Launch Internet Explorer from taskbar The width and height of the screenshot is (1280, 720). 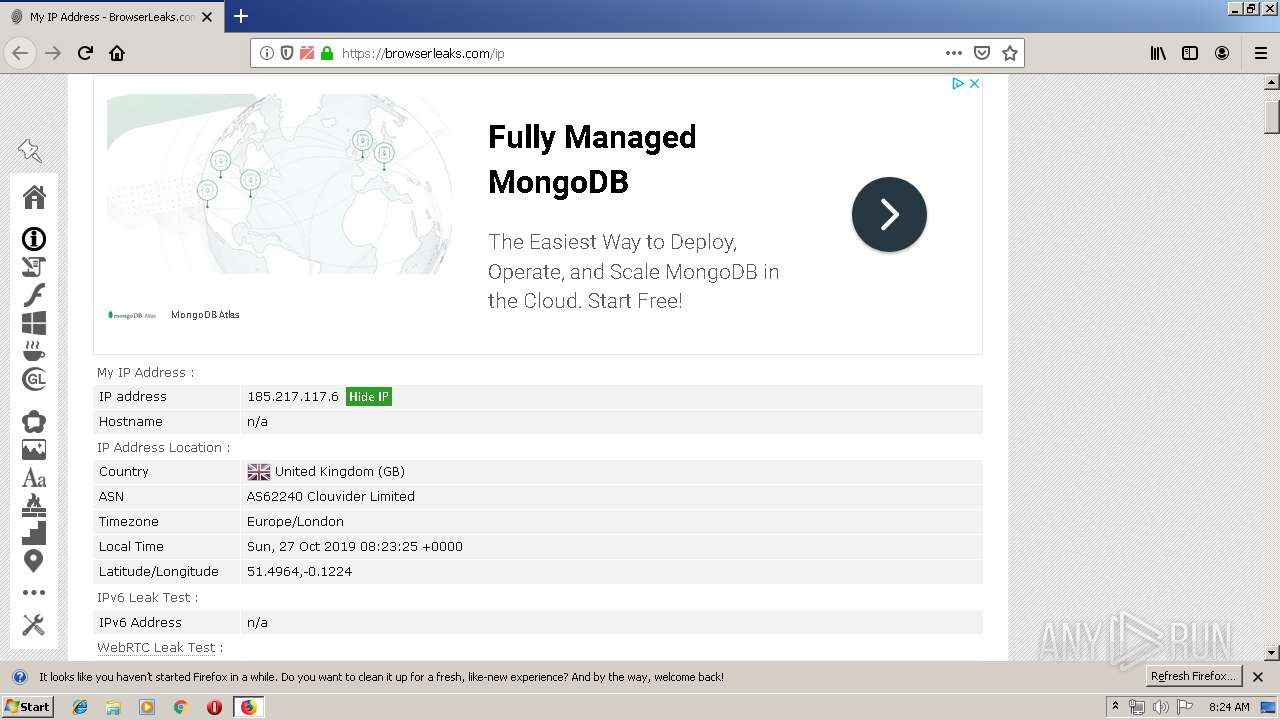[80, 707]
